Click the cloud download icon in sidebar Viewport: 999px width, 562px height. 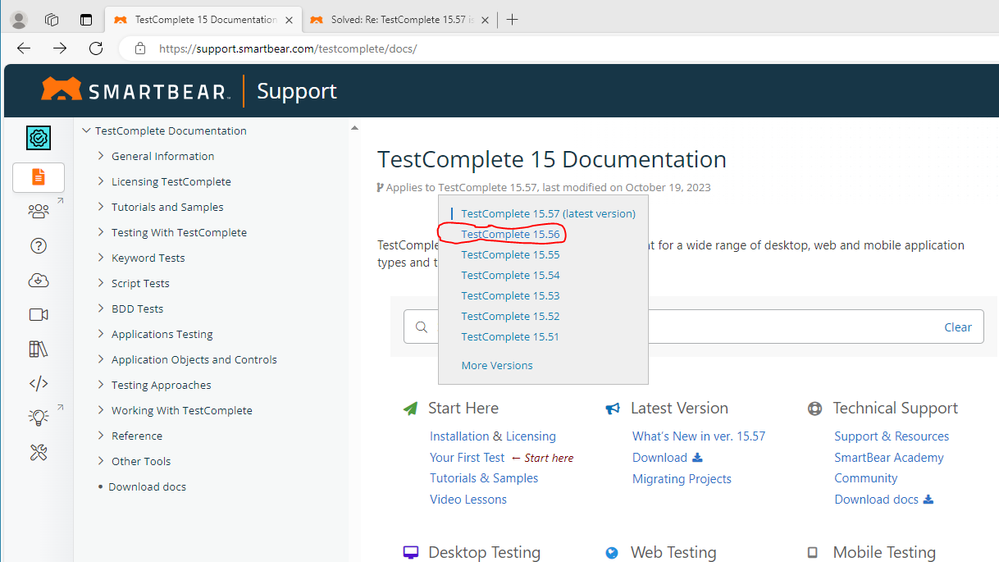(38, 281)
